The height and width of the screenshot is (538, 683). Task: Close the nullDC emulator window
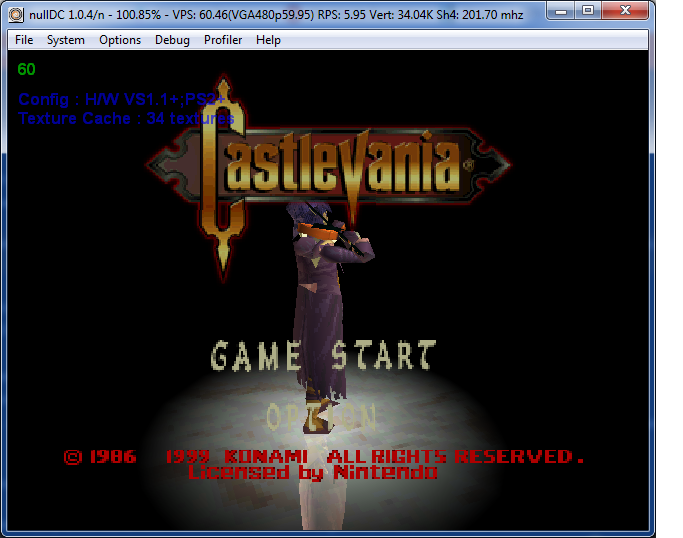(x=625, y=11)
